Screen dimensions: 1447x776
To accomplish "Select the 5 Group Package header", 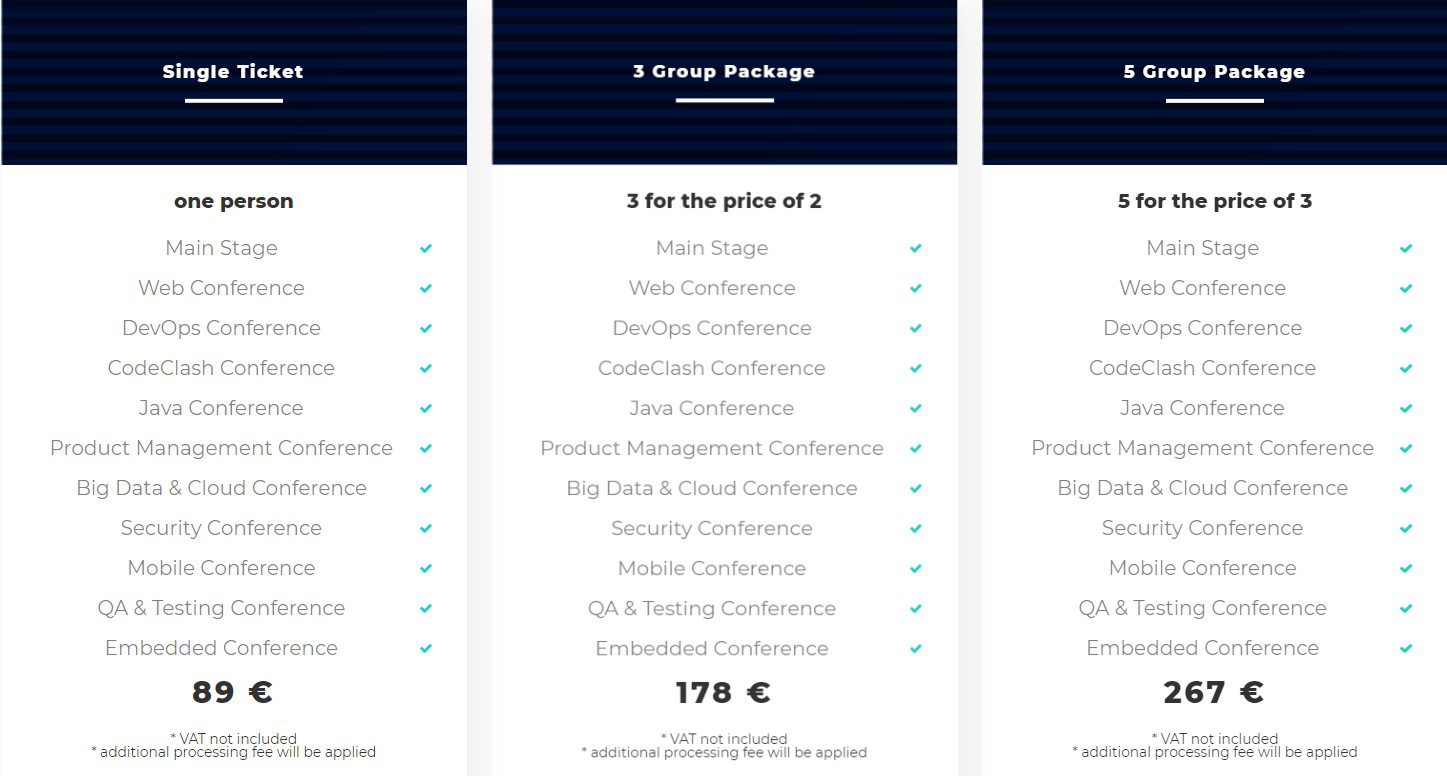I will coord(1214,72).
